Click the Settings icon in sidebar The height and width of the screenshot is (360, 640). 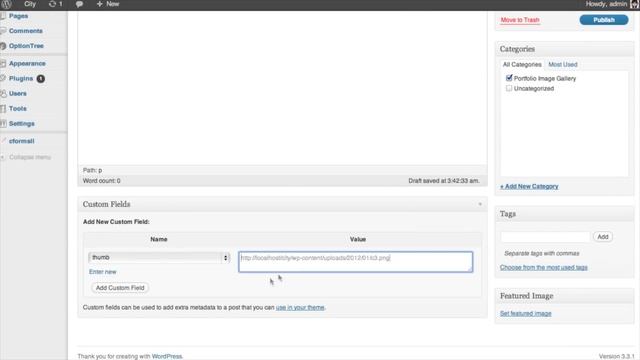(x=3, y=124)
